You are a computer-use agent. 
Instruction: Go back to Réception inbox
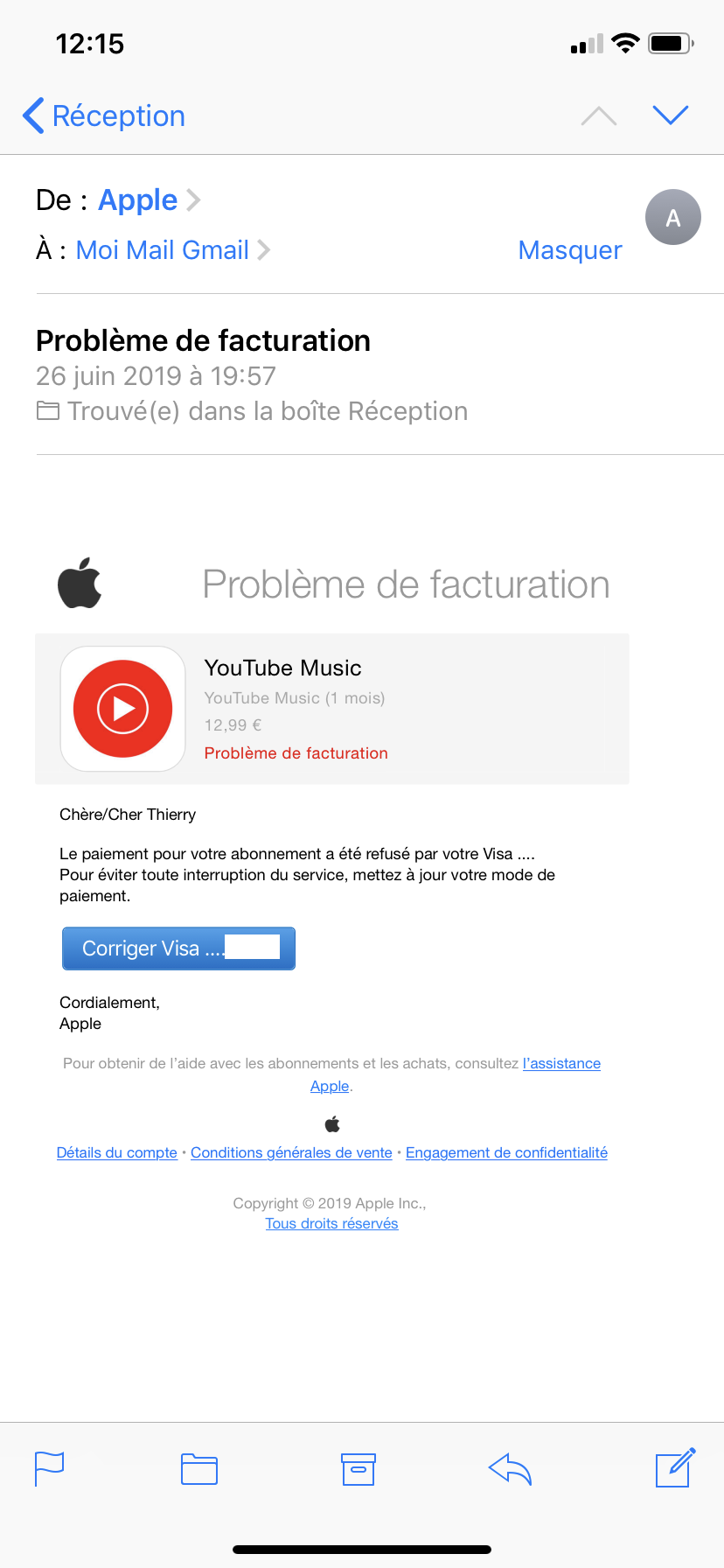pos(104,115)
